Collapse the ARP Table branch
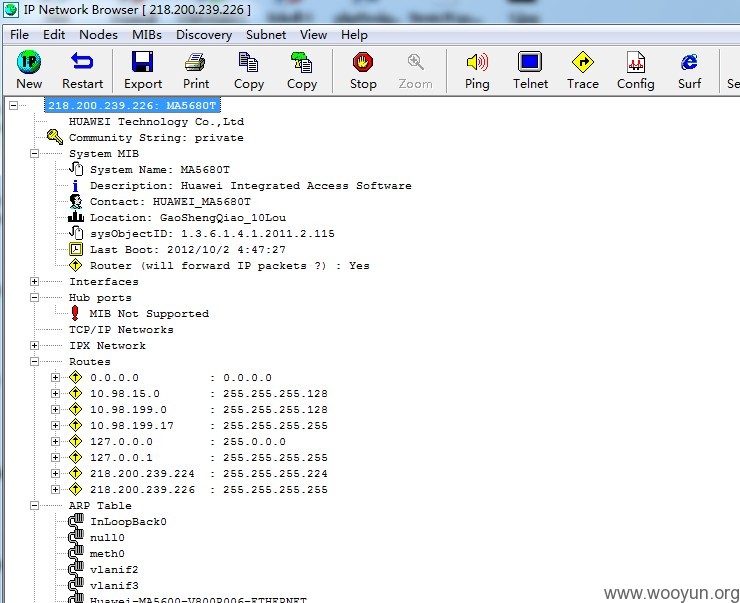The width and height of the screenshot is (740, 603). [x=34, y=505]
